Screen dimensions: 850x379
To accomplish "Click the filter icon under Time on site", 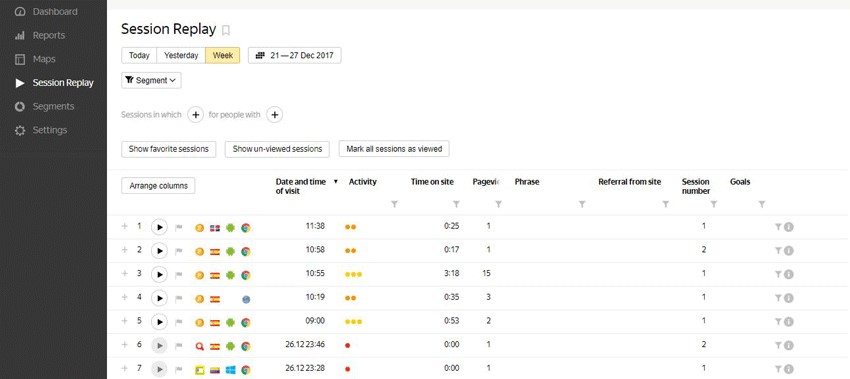I will click(x=456, y=204).
